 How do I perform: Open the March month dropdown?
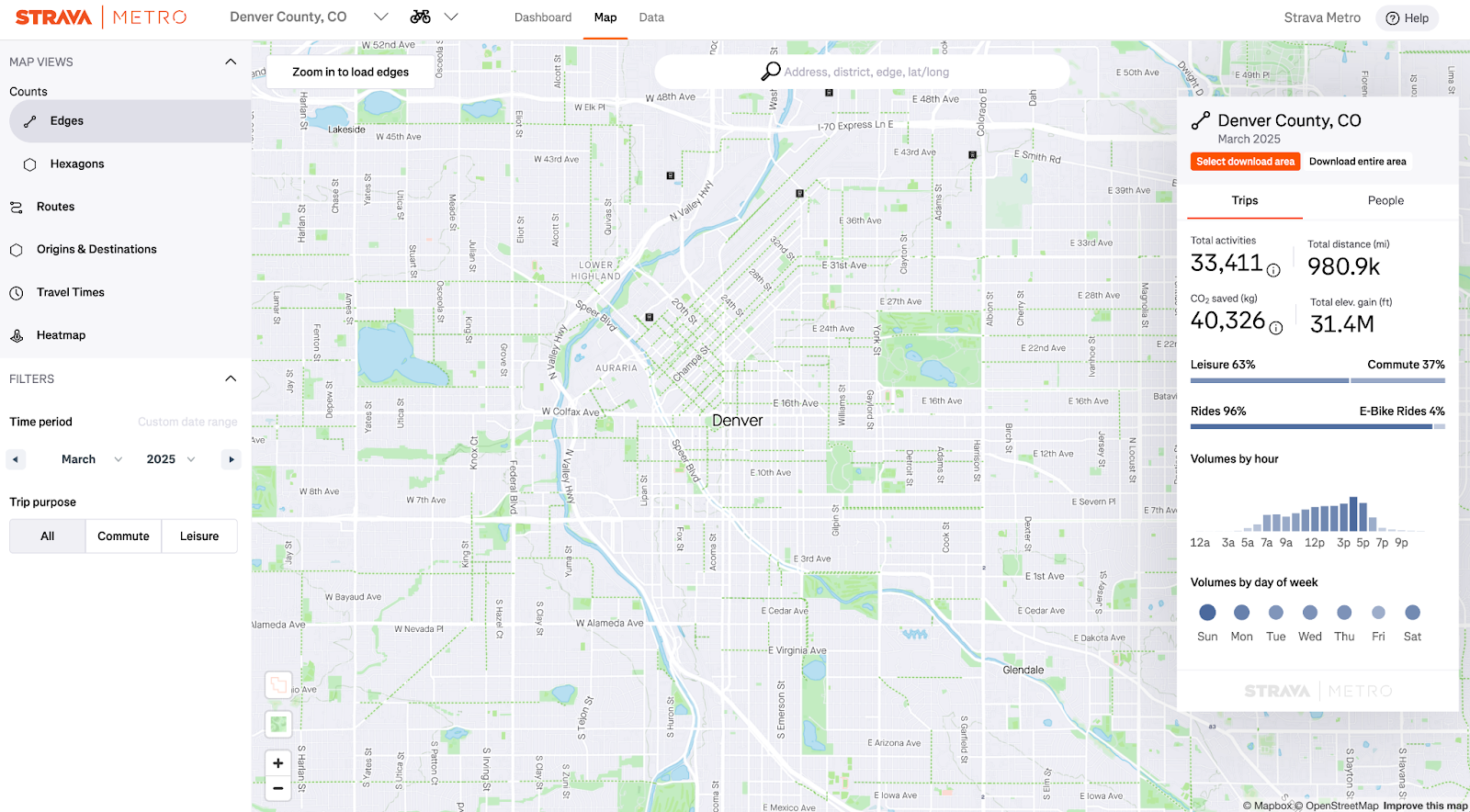click(92, 459)
